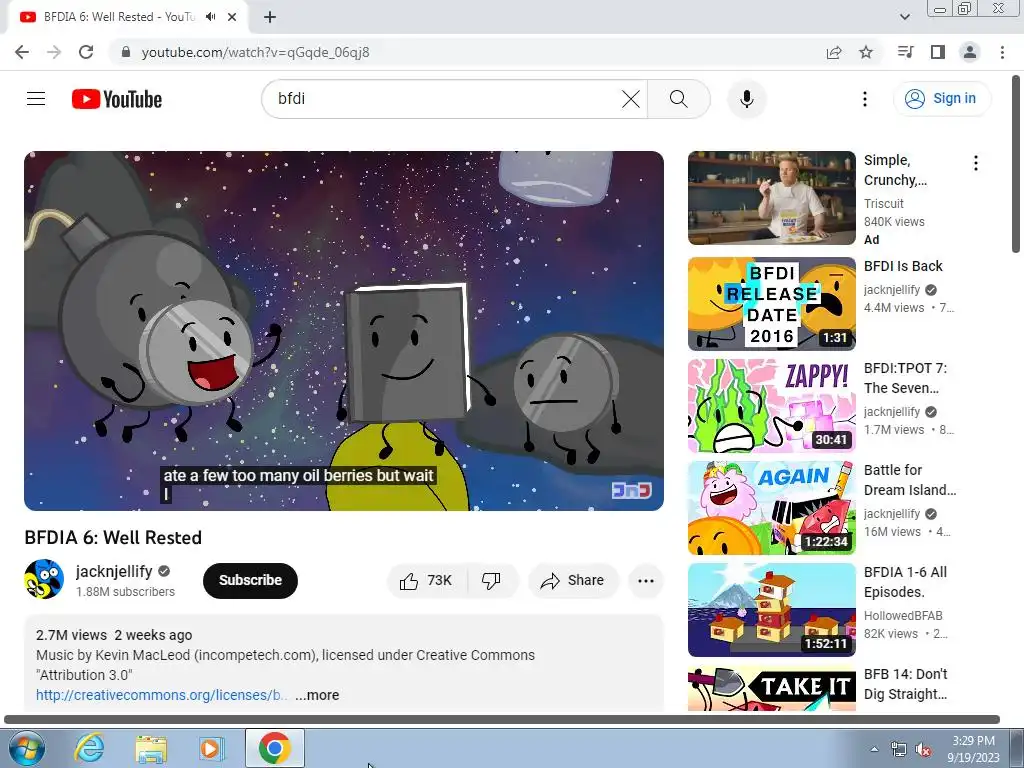
Task: Go back to the previous page
Action: (x=22, y=52)
